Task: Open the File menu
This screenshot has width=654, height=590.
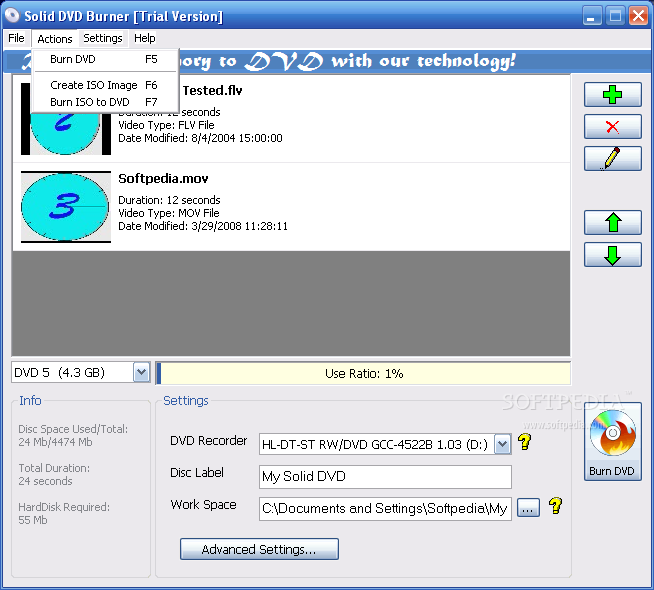Action: pos(16,38)
